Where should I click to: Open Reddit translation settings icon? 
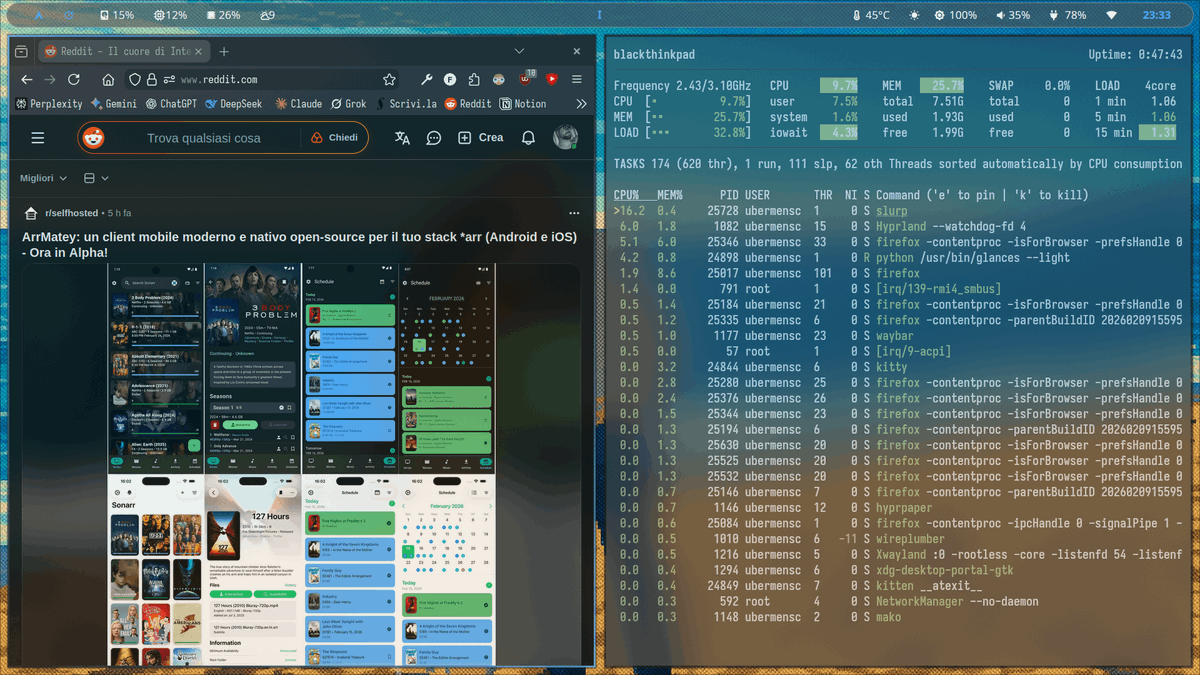click(x=402, y=138)
